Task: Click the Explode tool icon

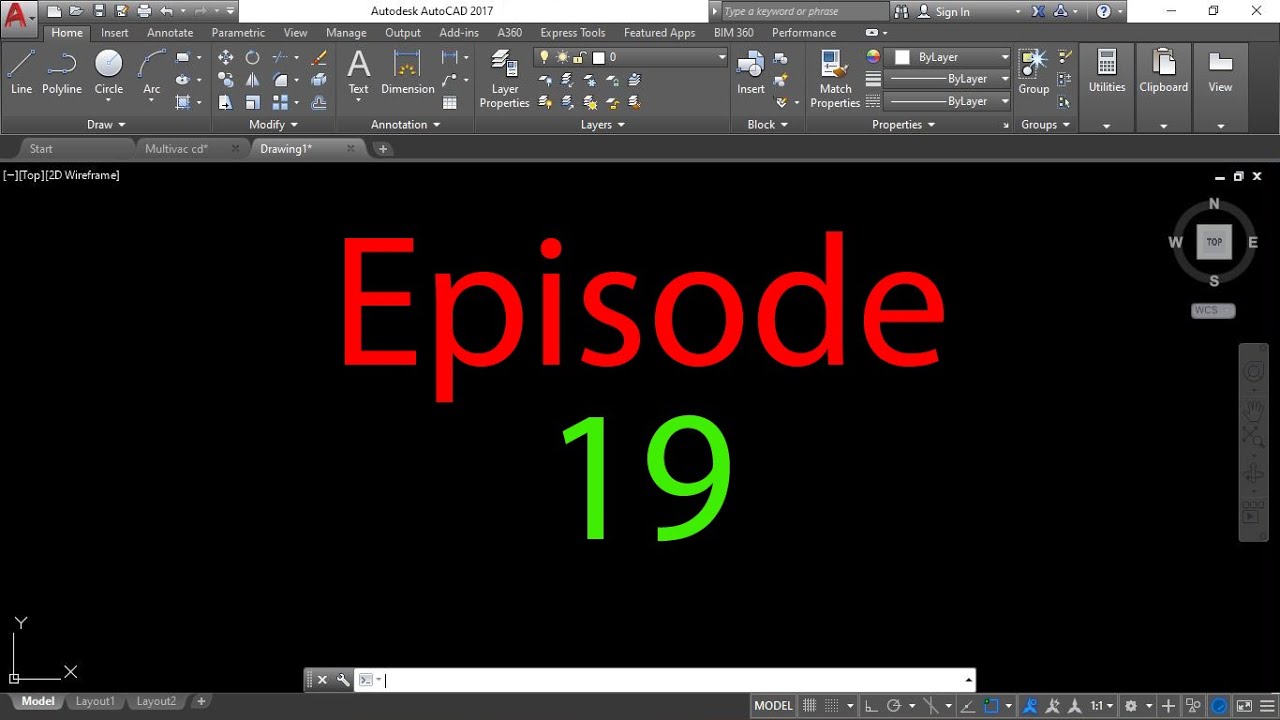Action: click(319, 80)
